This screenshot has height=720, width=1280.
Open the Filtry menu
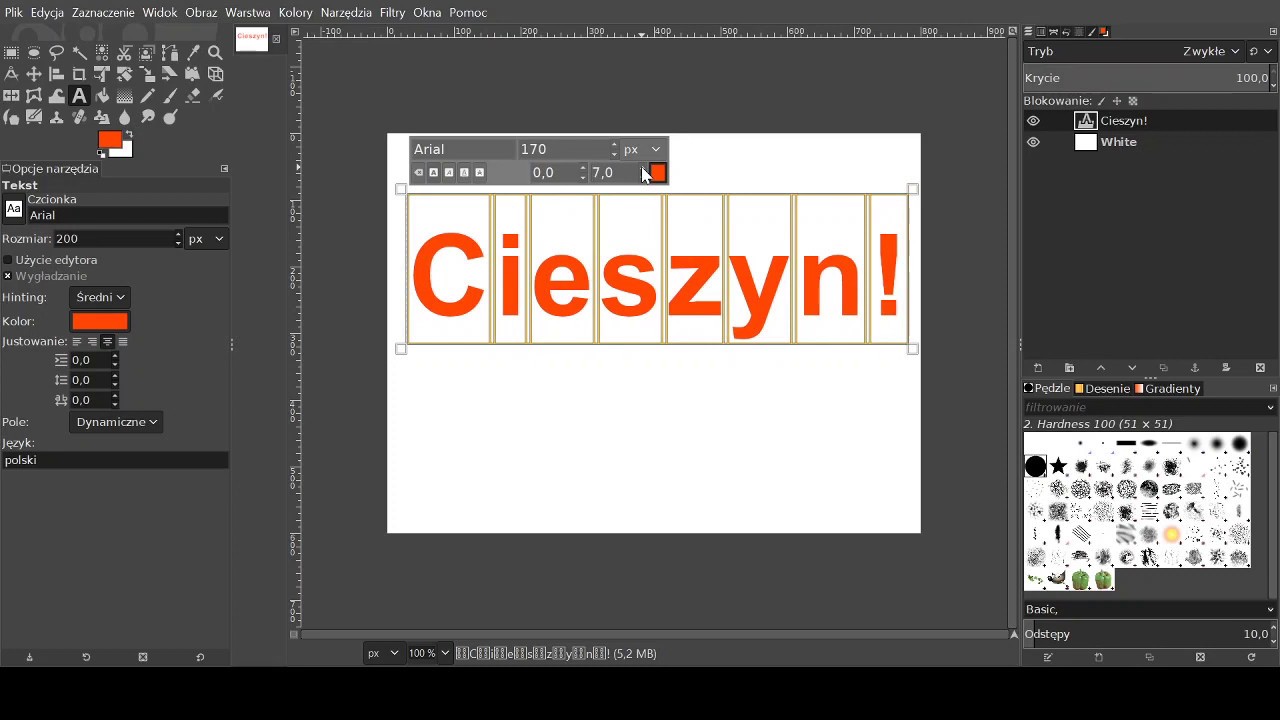tap(392, 13)
